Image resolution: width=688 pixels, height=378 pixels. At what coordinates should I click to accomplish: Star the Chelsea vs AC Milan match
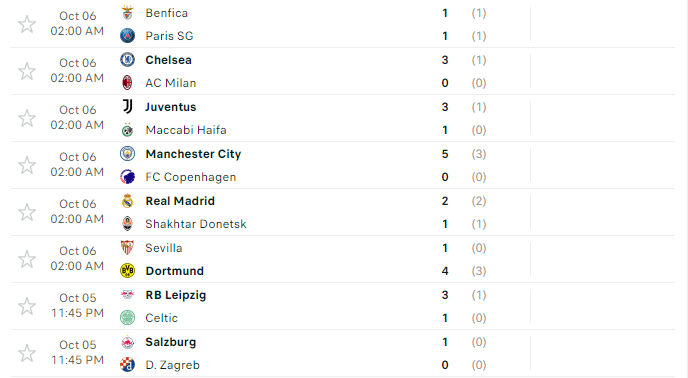point(27,71)
